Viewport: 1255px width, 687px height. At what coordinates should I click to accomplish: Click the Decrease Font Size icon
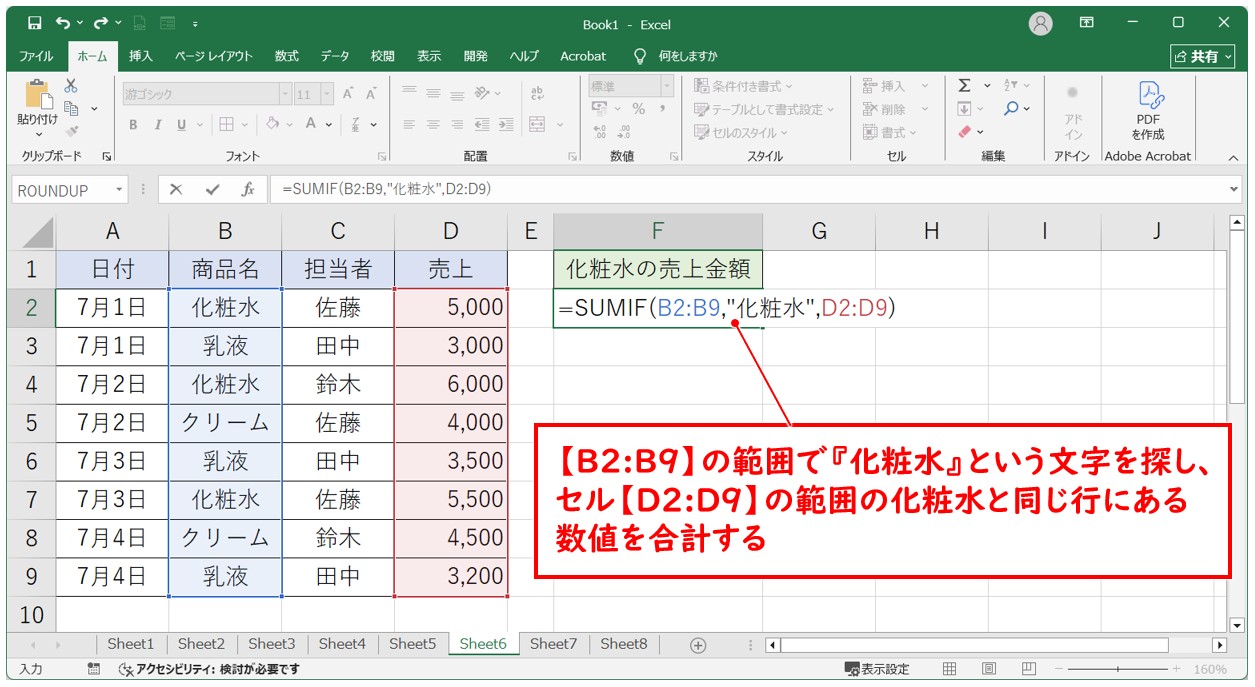point(371,94)
